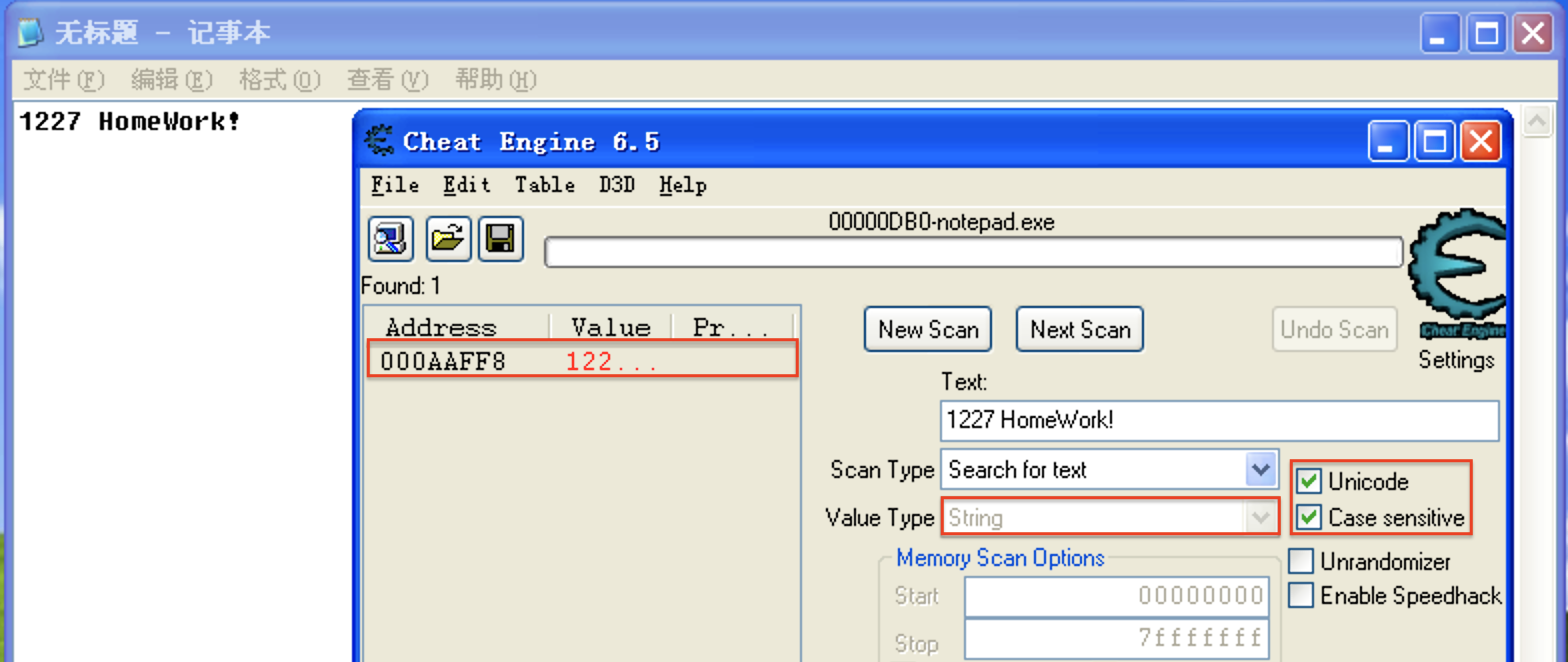Toggle the Case sensitive checkbox
The height and width of the screenshot is (662, 1568).
(x=1309, y=518)
